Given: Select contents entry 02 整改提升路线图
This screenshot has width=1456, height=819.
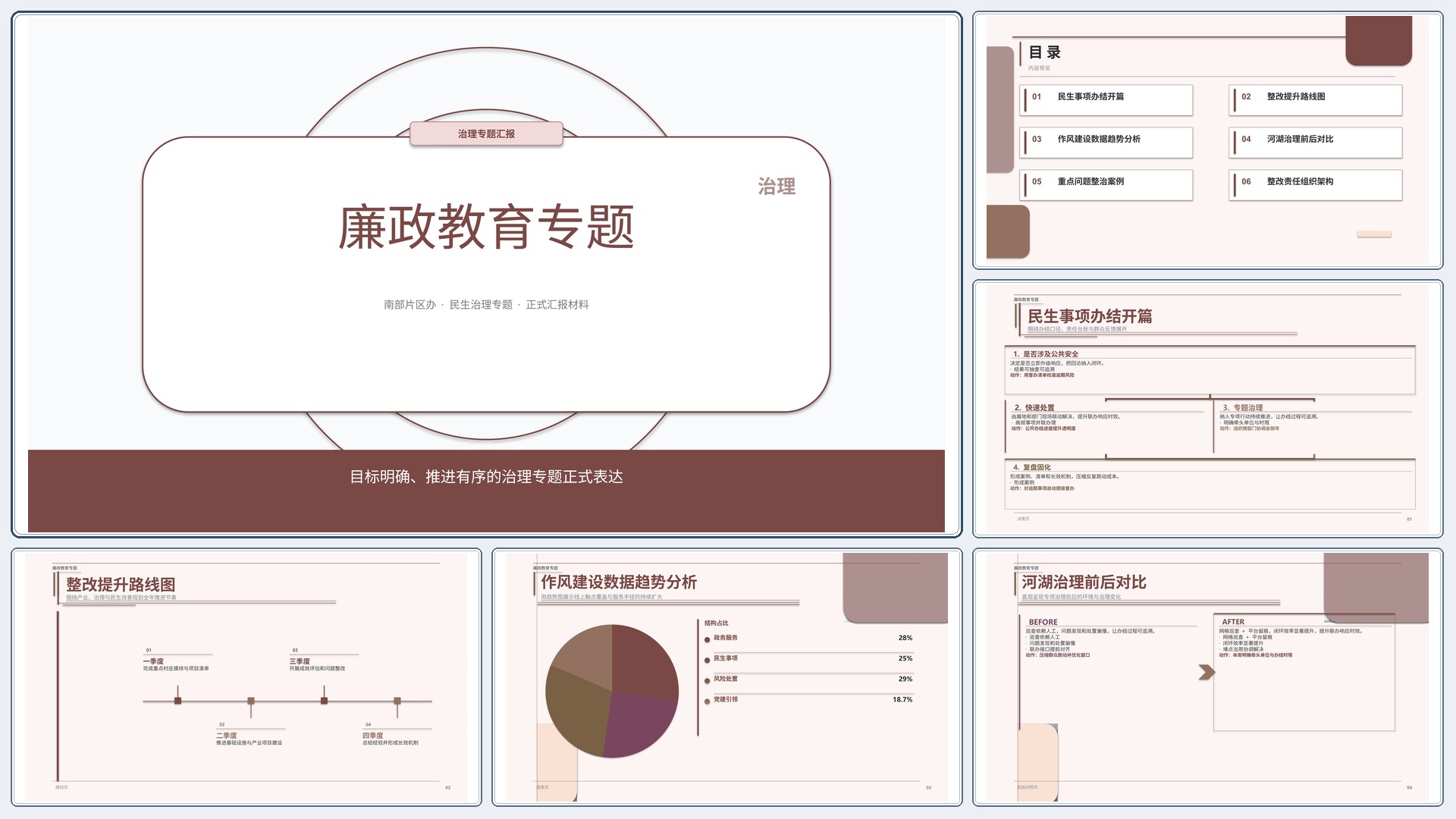Looking at the screenshot, I should [1316, 99].
